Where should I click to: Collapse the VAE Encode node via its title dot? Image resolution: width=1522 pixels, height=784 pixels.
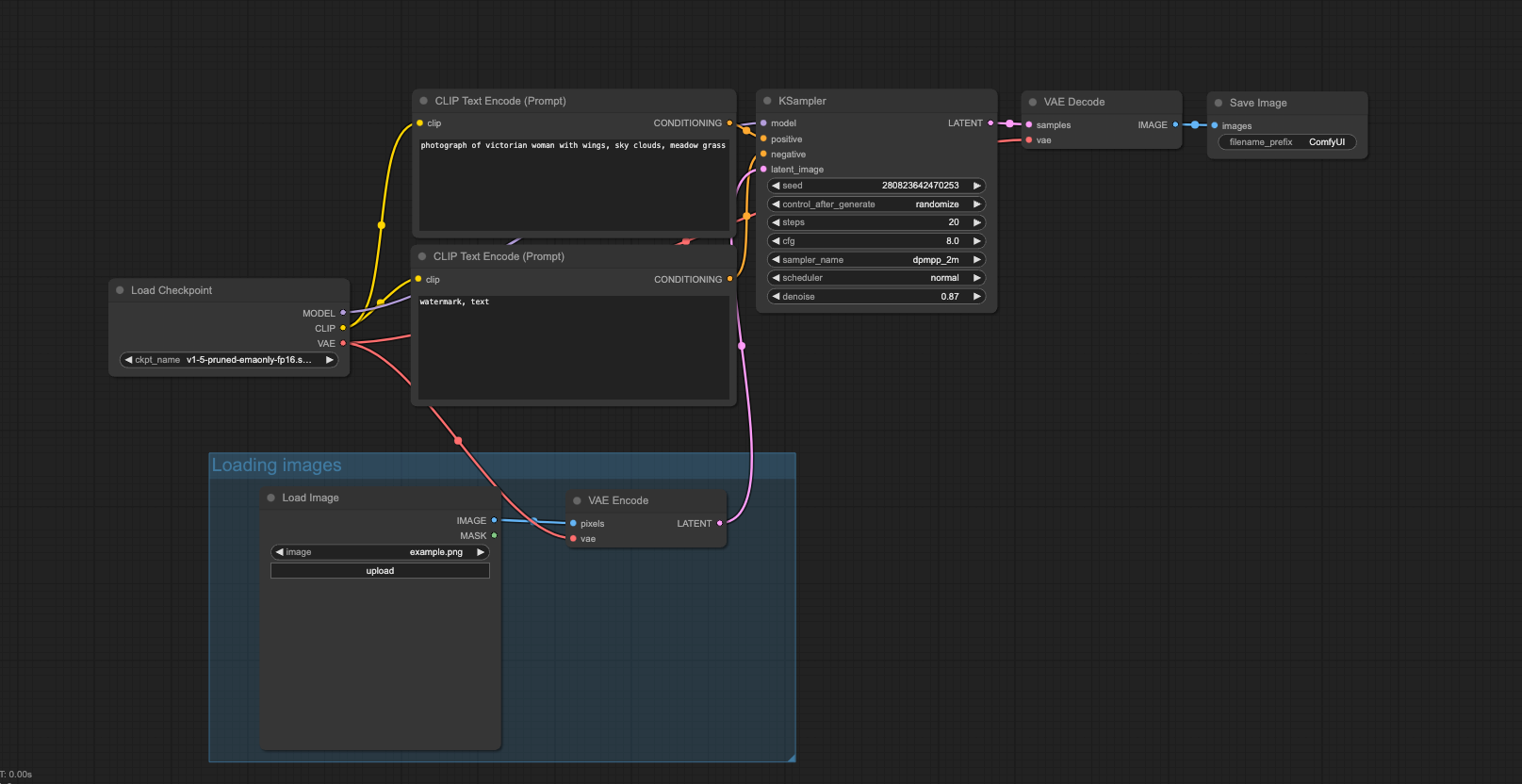pyautogui.click(x=577, y=500)
